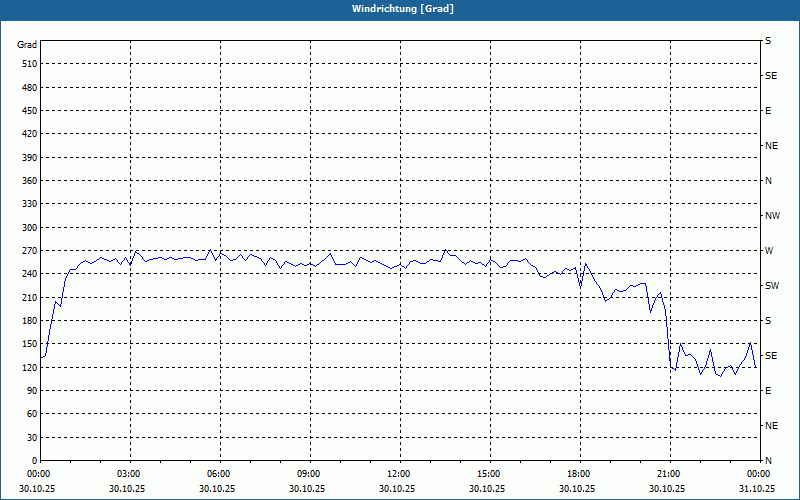This screenshot has width=800, height=500.
Task: Click the 270 degree axis label
Action: point(30,251)
